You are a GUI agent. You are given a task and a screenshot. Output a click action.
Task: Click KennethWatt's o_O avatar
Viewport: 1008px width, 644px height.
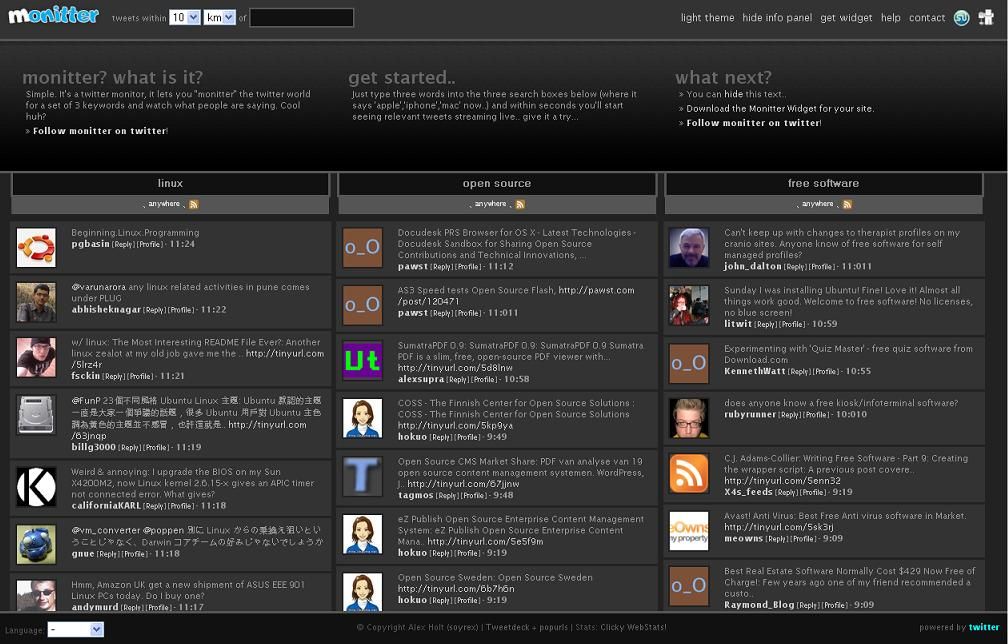(x=689, y=364)
